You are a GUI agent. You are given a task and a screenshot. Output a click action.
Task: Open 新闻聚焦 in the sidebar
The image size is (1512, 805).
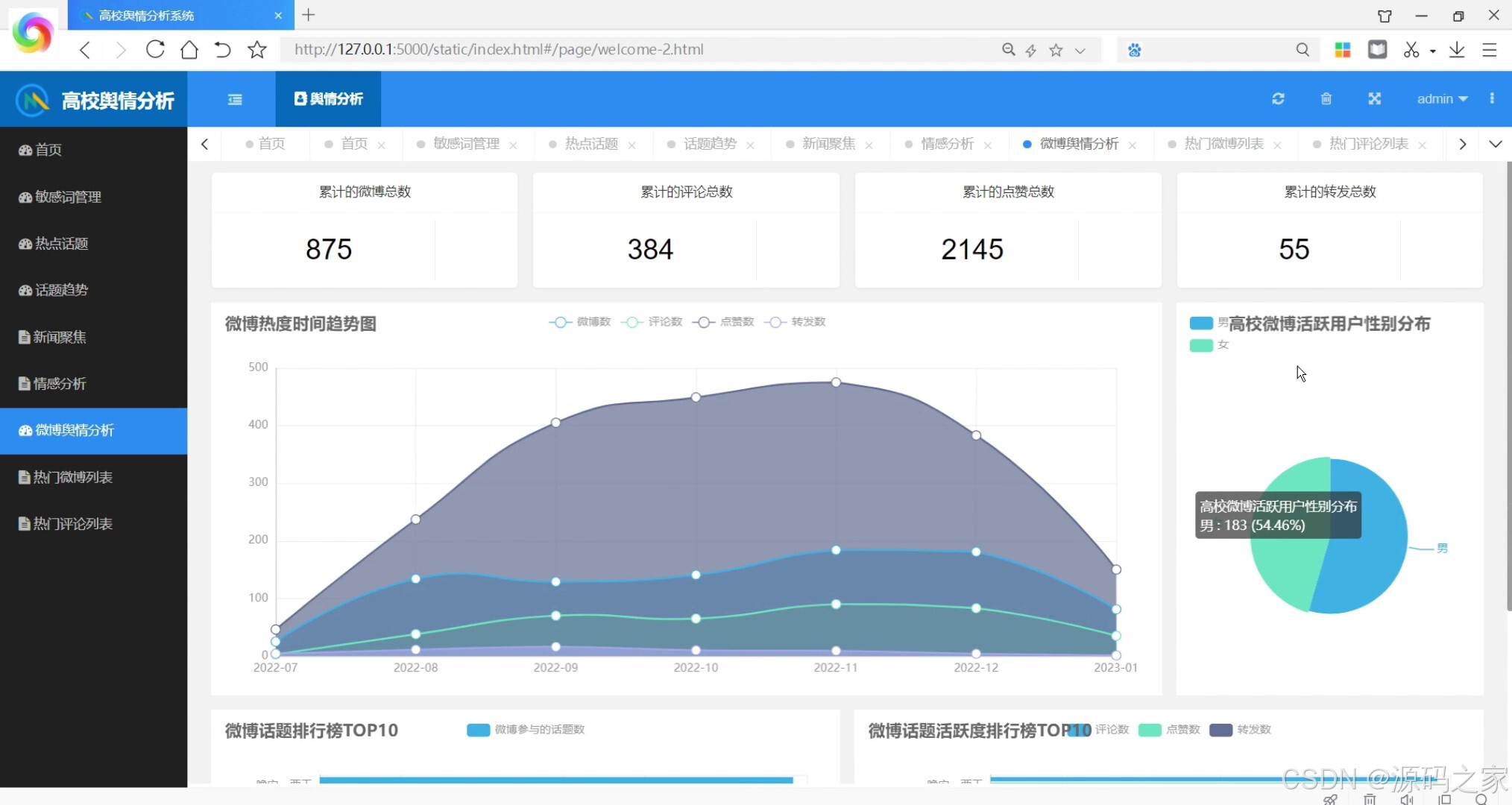(x=93, y=337)
